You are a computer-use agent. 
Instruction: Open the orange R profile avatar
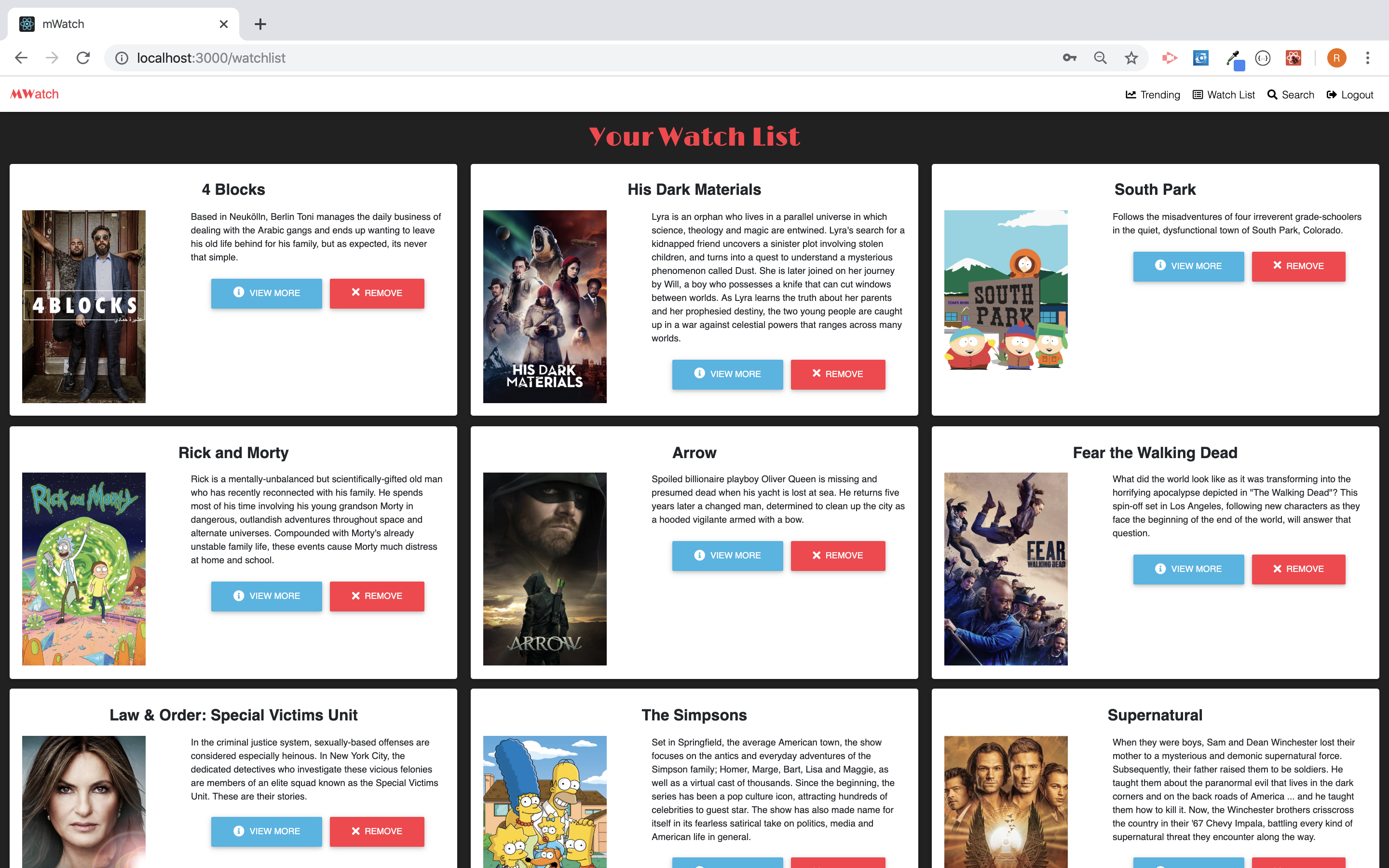[x=1336, y=58]
